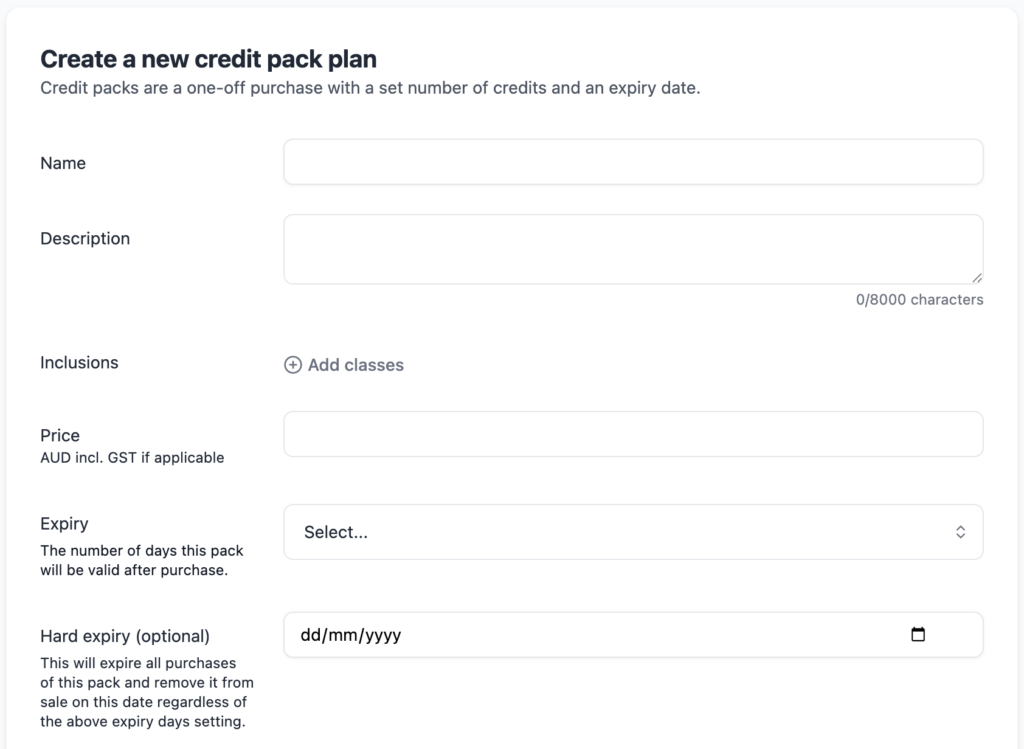Image resolution: width=1024 pixels, height=749 pixels.
Task: Click the "0/8000 characters" counter
Action: 919,299
